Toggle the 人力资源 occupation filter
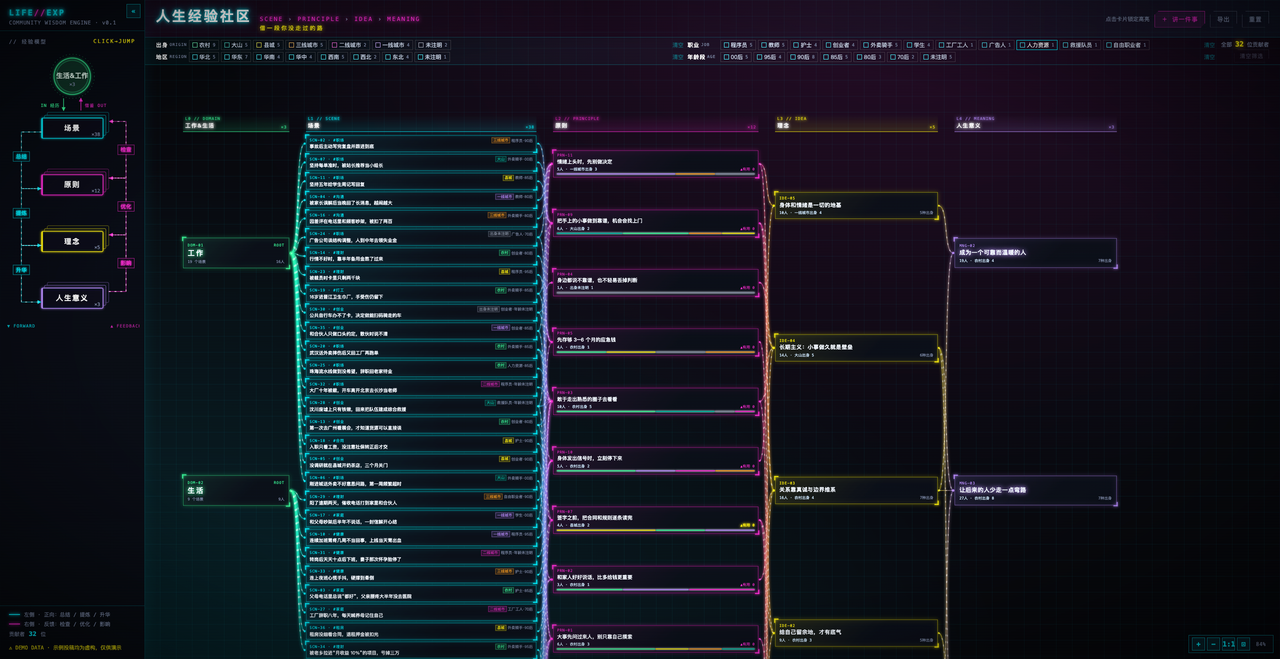 tap(1036, 45)
